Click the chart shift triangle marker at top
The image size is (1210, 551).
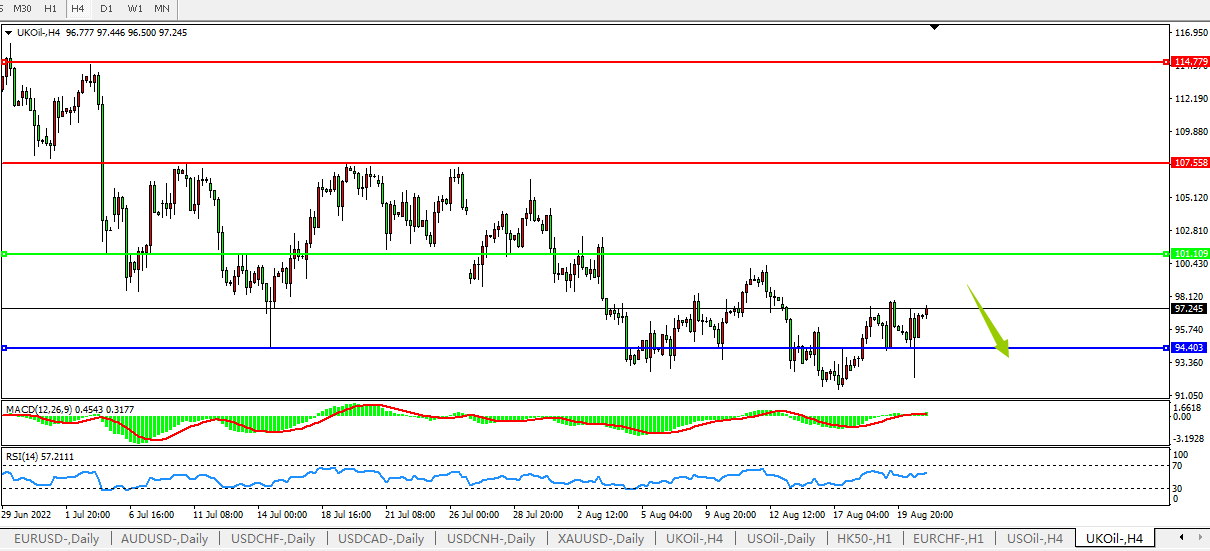(934, 28)
